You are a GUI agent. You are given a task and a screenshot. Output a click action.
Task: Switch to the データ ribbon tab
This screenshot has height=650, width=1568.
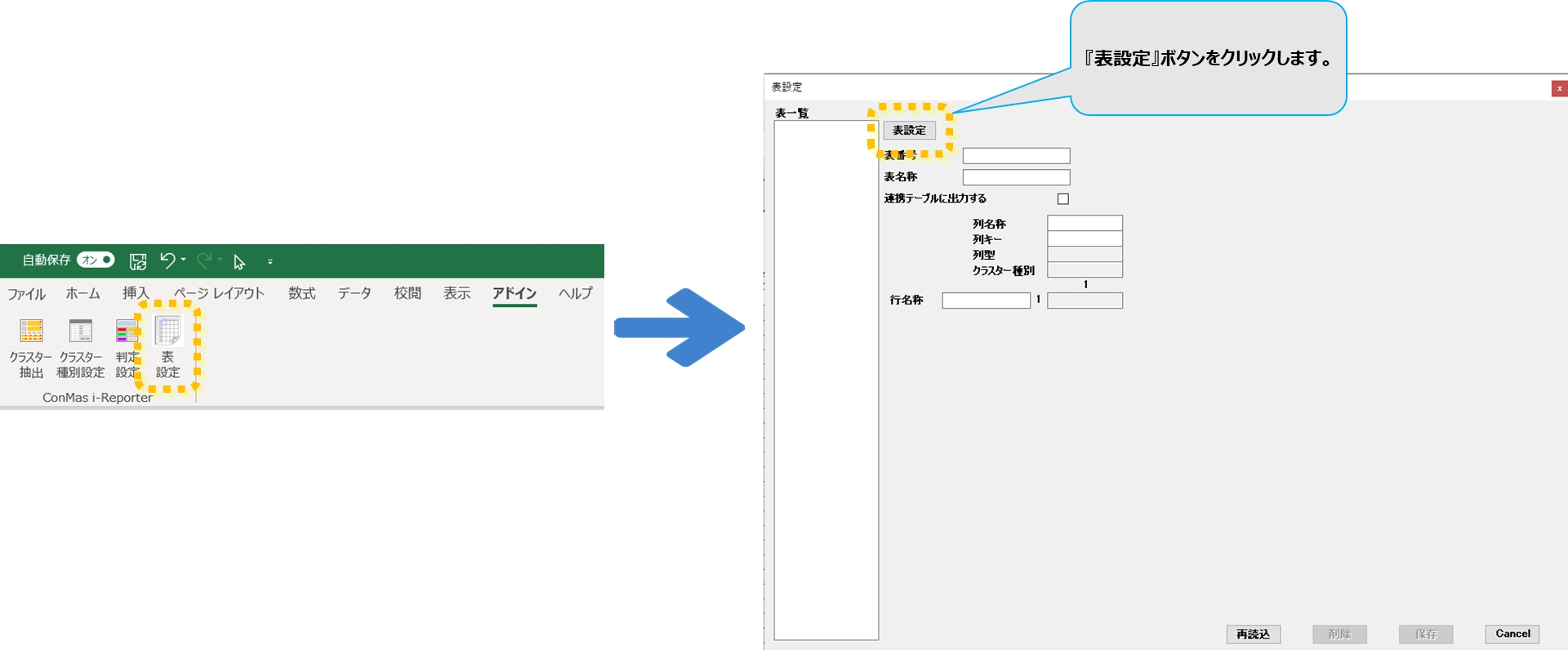354,293
